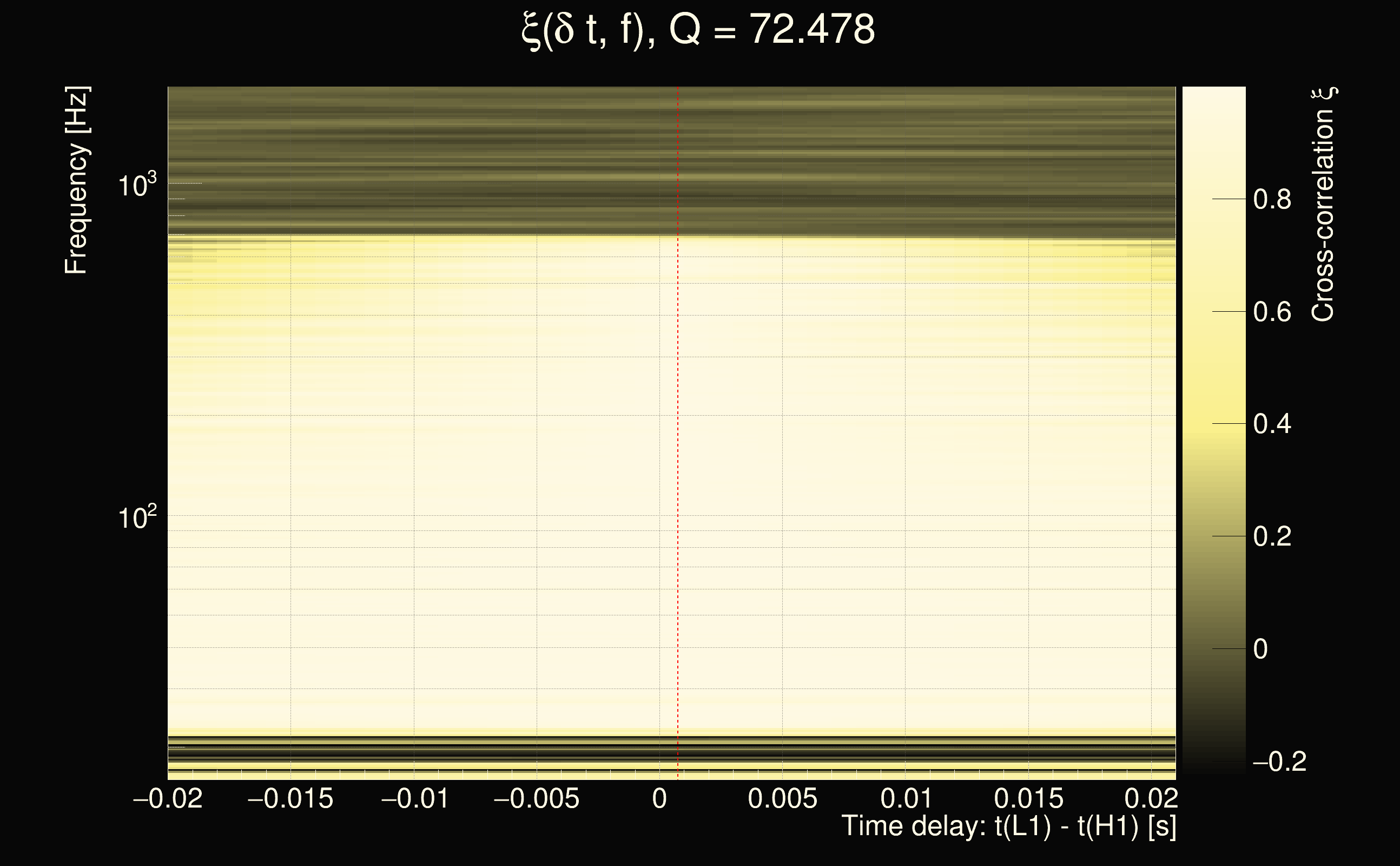This screenshot has height=866, width=1400.
Task: Click the Time delay t(L1) - t(H1) axis label
Action: point(1008,826)
